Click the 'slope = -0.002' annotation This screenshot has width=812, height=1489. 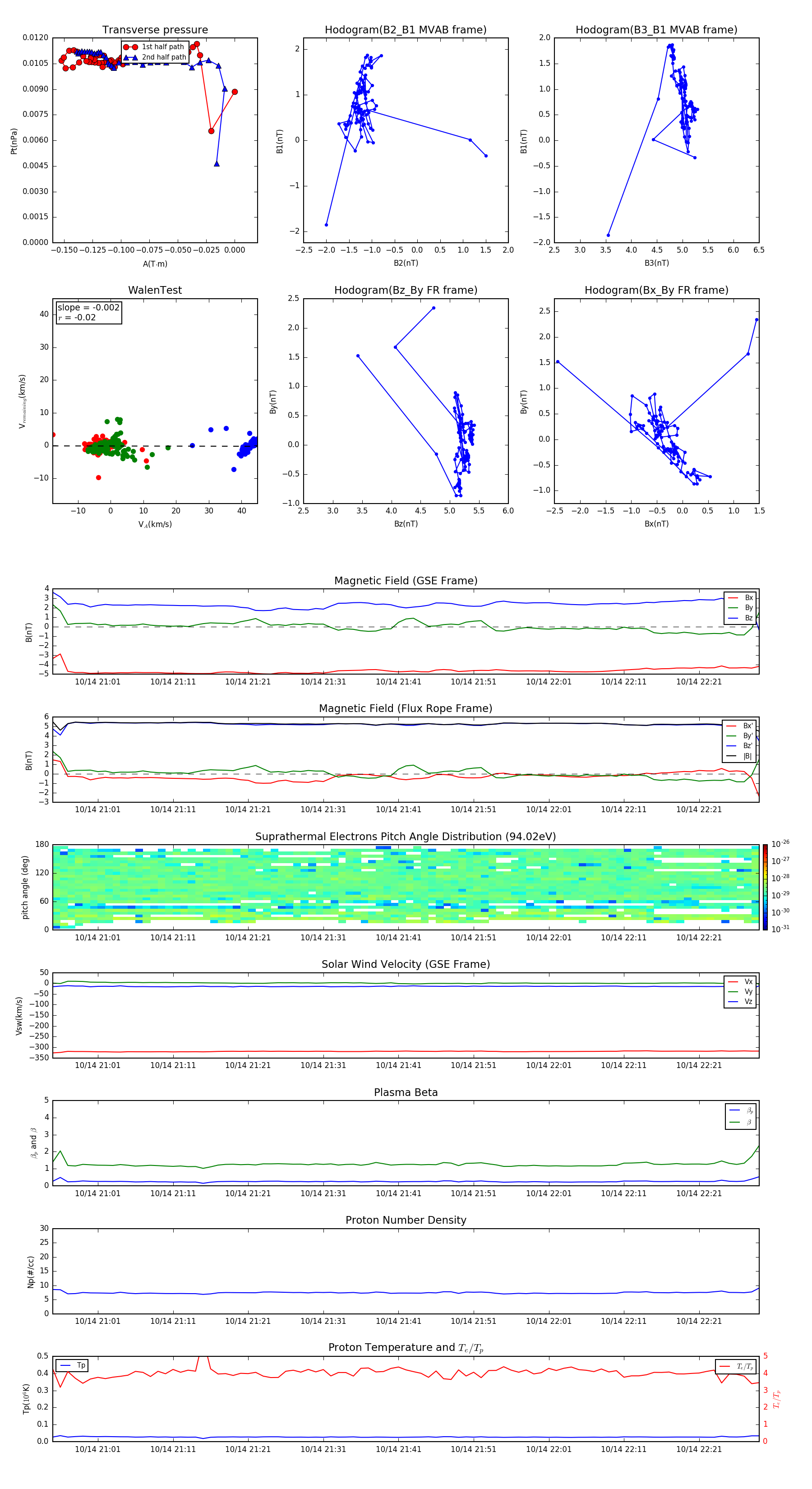[x=88, y=308]
